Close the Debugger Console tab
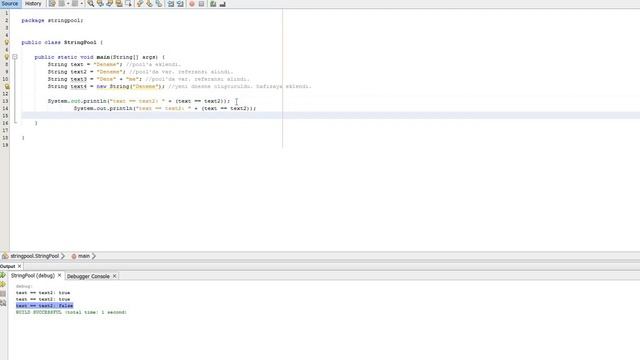 coord(115,276)
